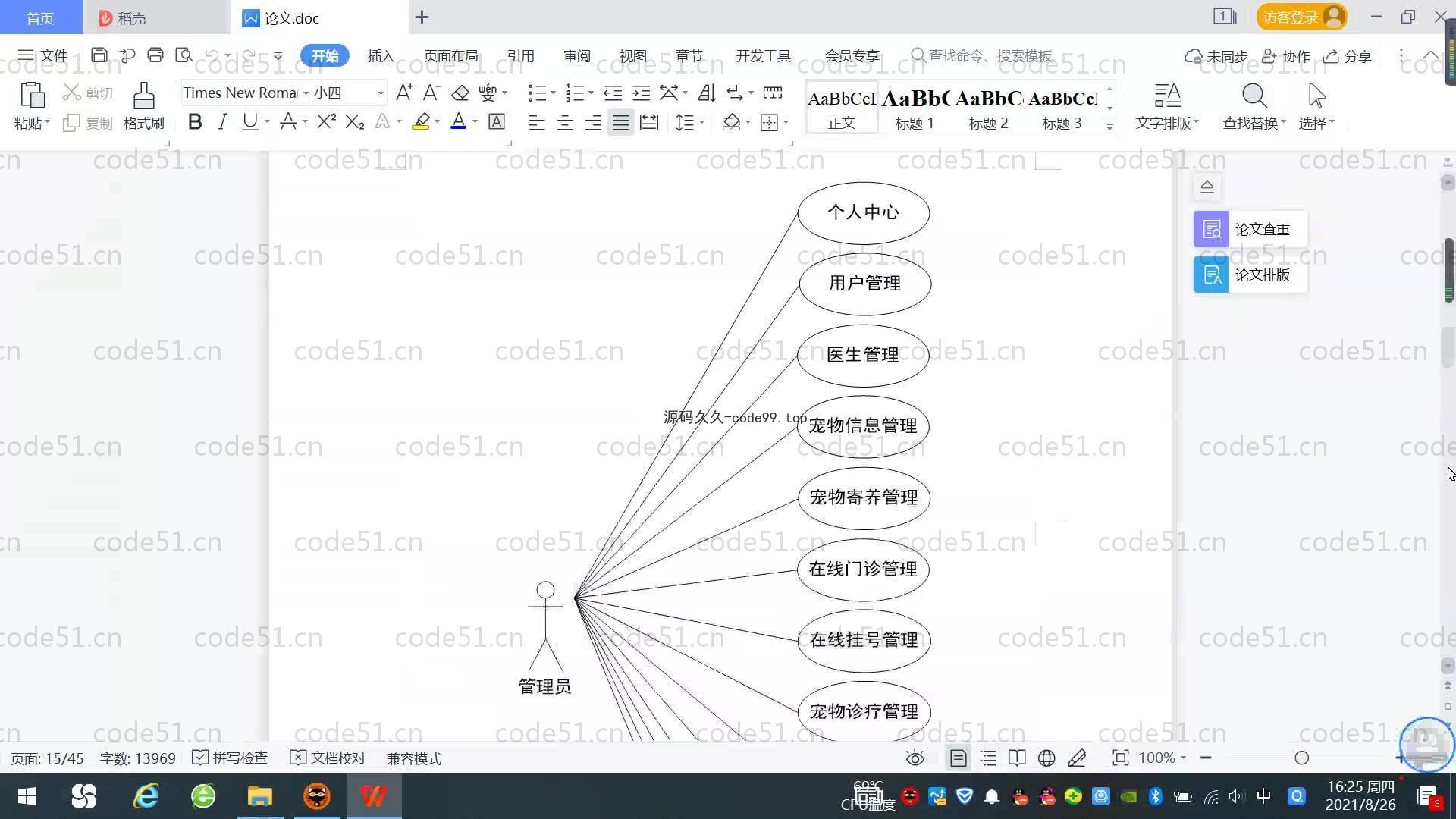Collapse the side panel arrow

(x=1207, y=187)
